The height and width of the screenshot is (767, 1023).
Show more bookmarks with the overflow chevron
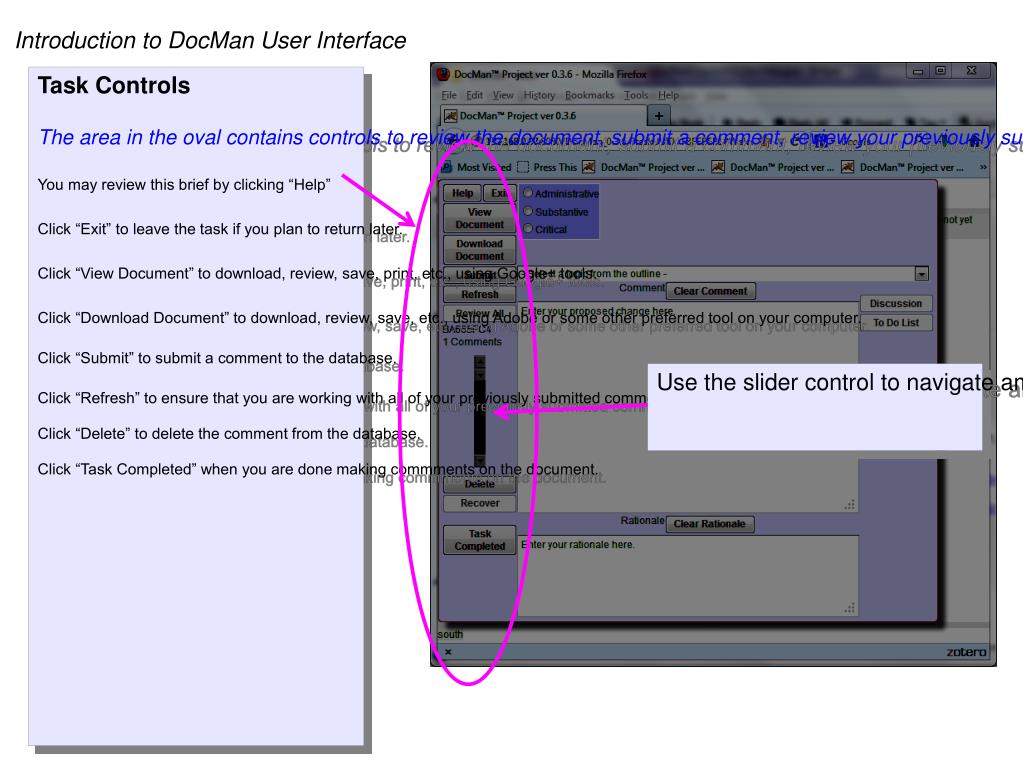983,168
